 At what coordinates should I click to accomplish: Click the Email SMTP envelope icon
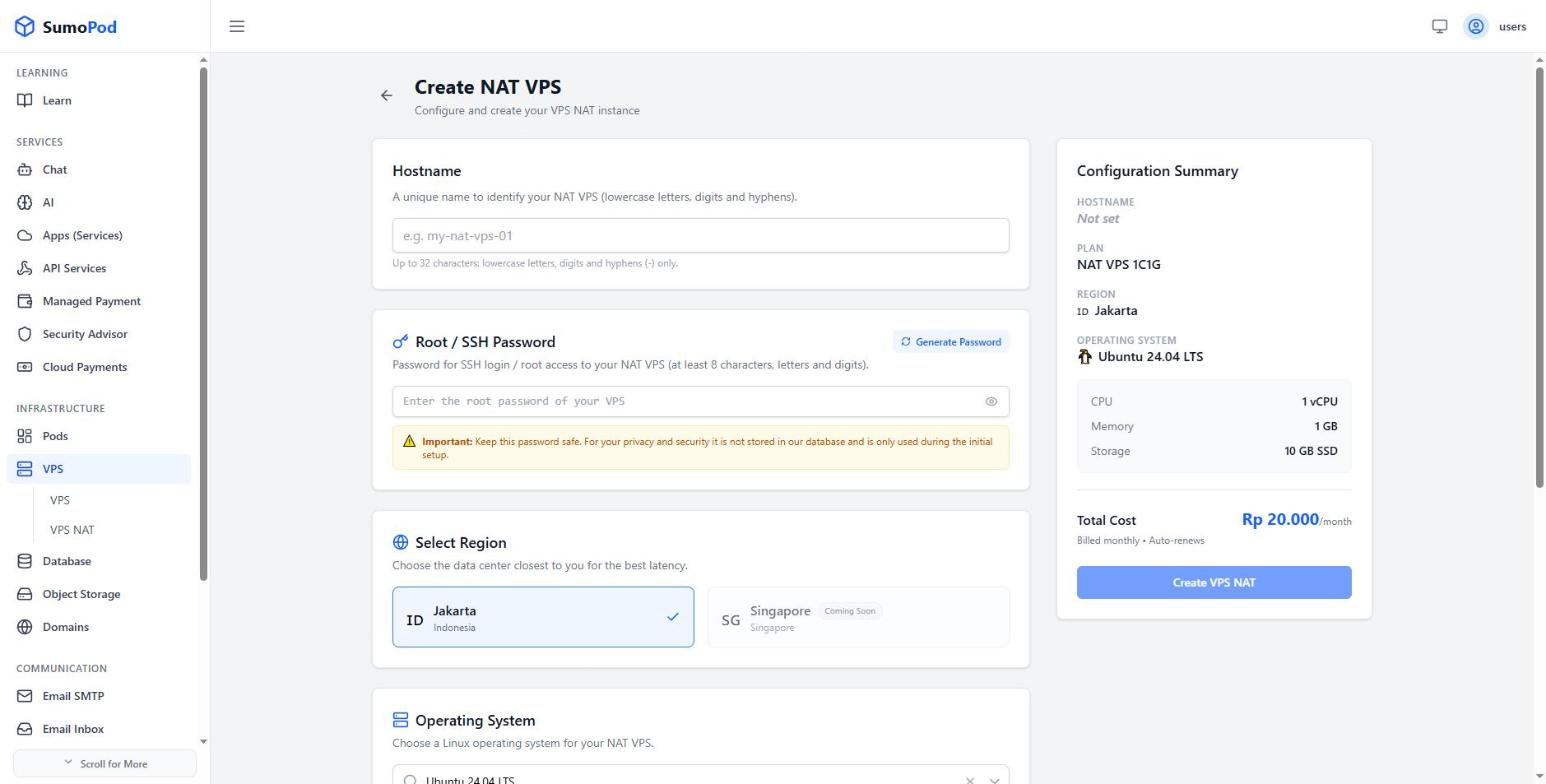pos(25,696)
